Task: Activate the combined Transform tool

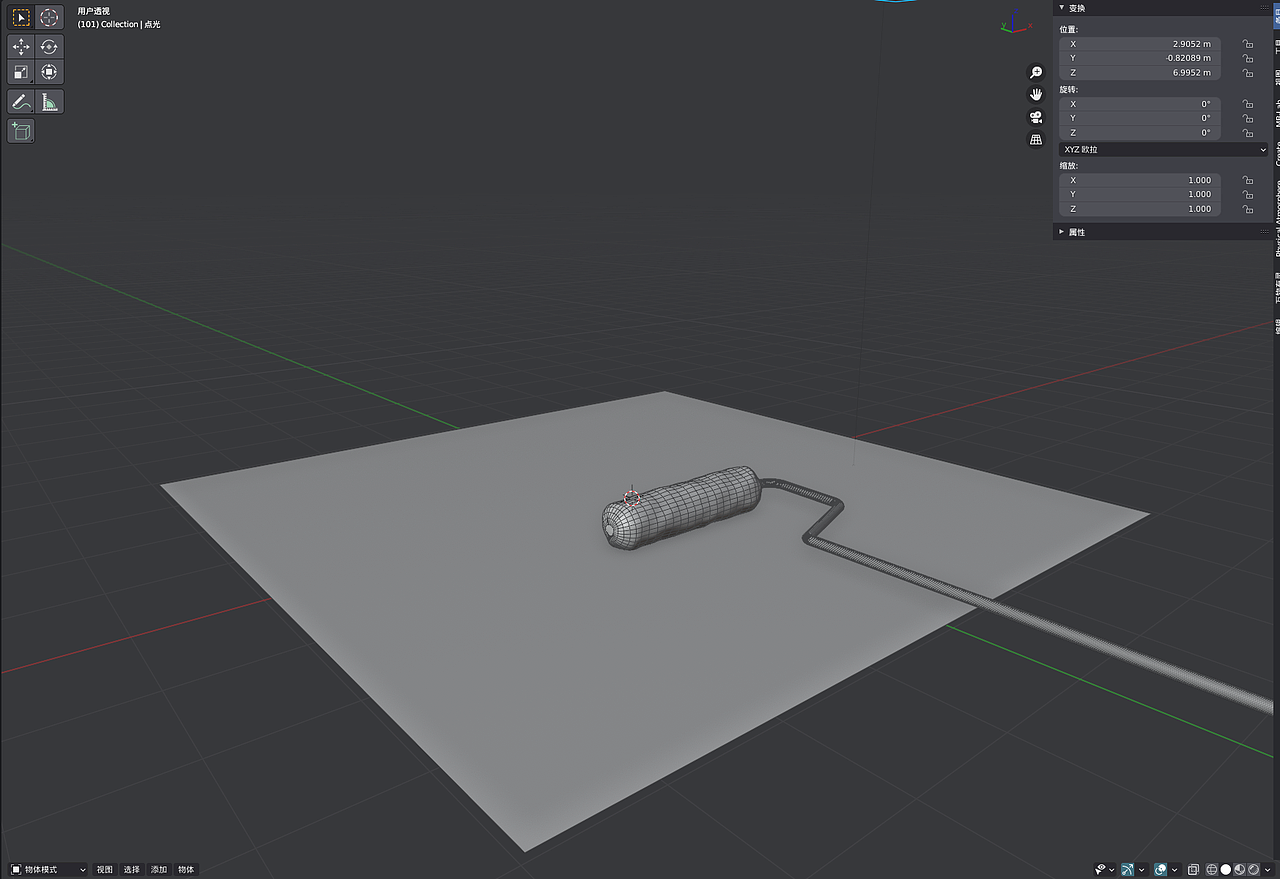Action: (x=49, y=72)
